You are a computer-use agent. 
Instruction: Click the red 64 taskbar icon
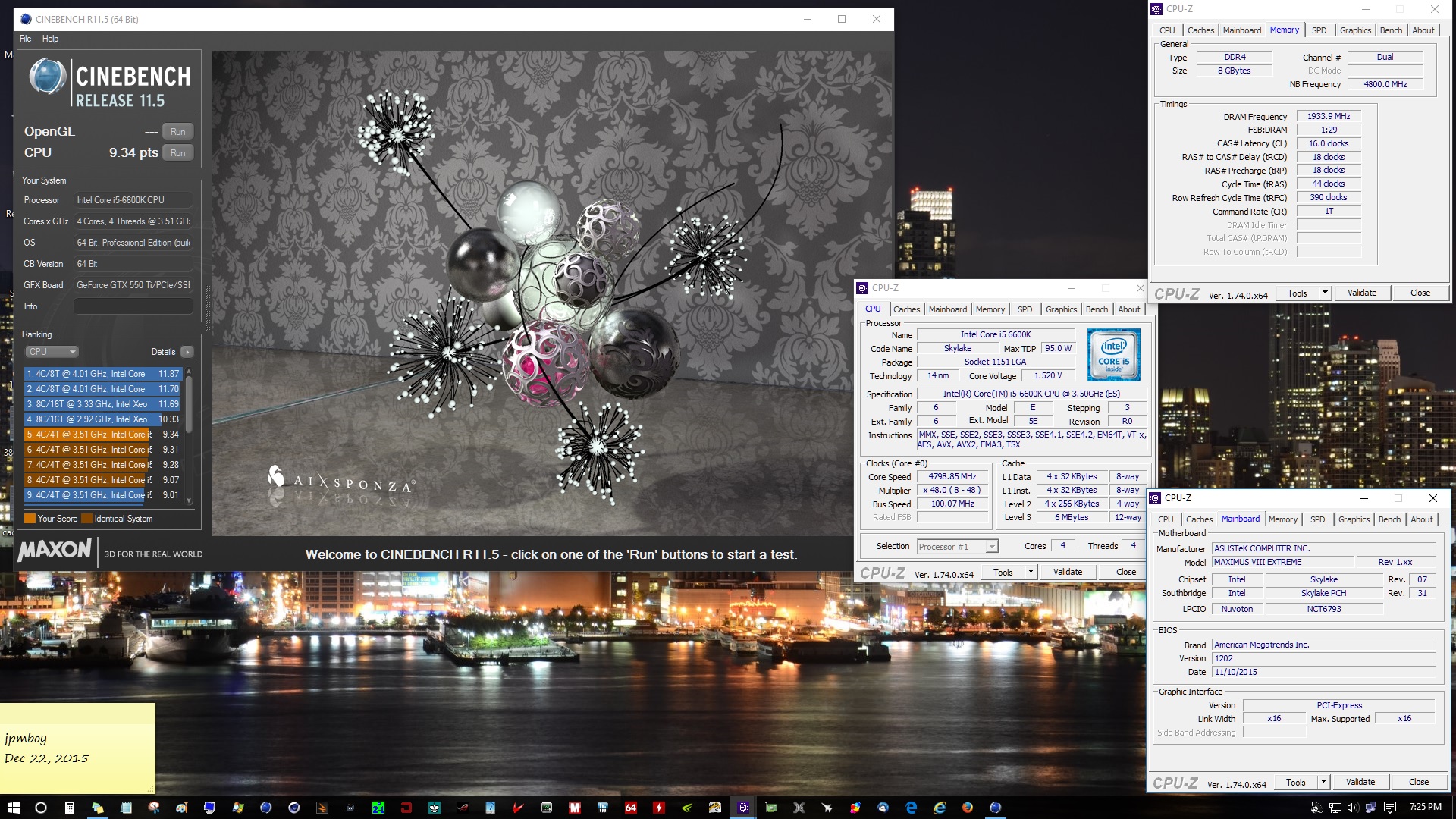630,808
